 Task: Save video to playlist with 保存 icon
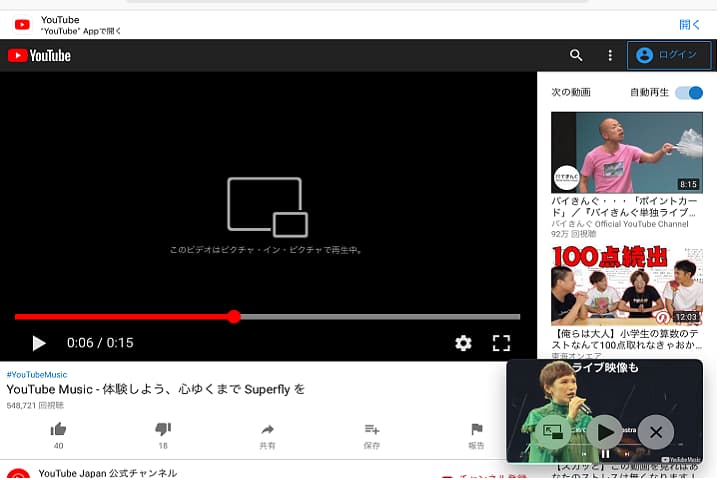coord(371,429)
